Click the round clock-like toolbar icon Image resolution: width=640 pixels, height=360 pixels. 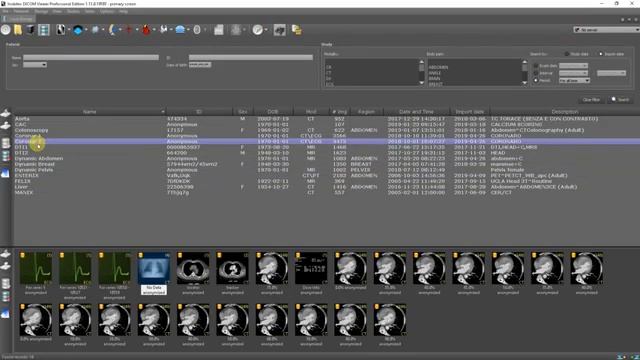258,29
